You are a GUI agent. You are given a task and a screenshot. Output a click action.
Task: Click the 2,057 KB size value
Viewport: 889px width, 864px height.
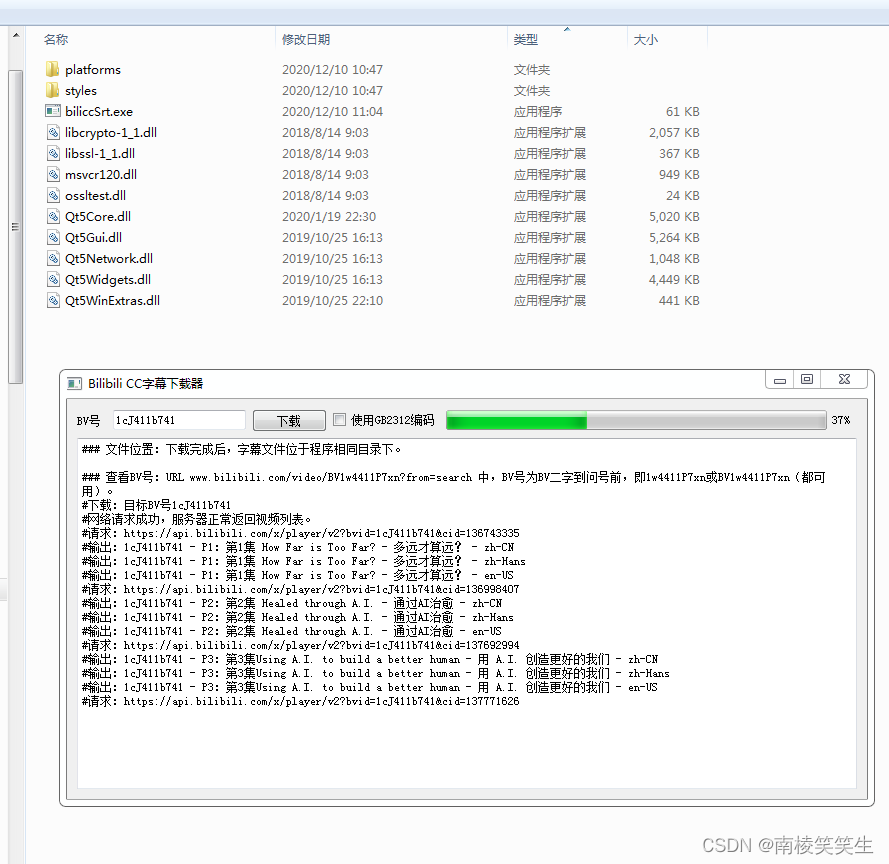(674, 132)
